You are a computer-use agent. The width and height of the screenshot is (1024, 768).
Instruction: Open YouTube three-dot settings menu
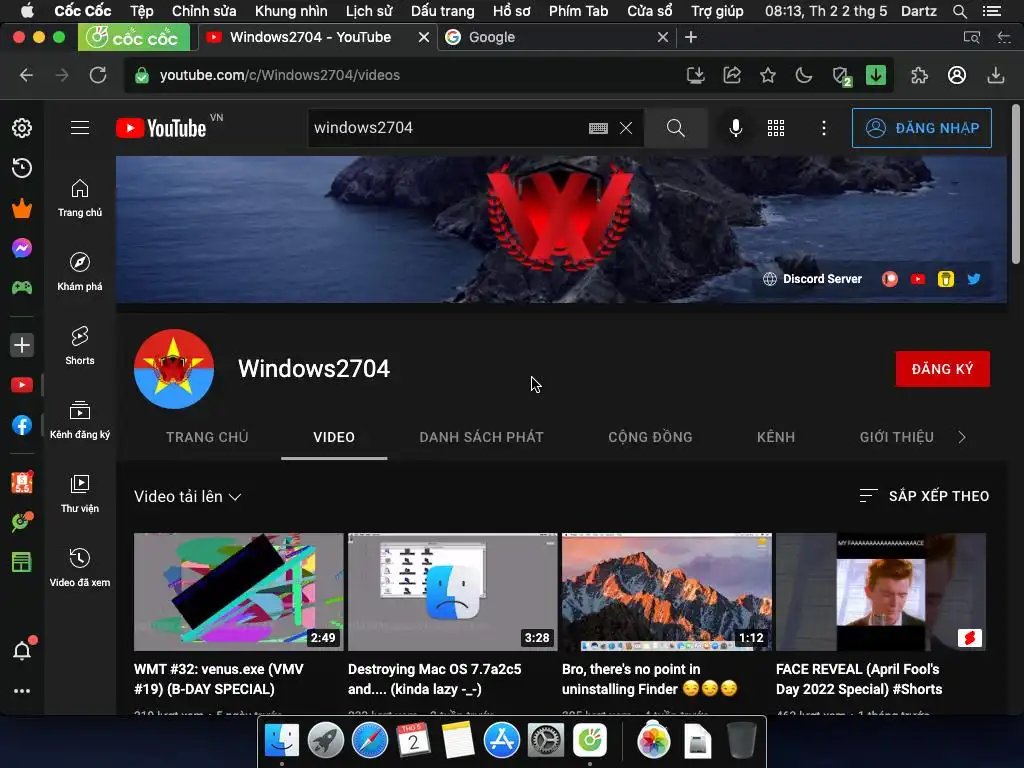pos(824,128)
